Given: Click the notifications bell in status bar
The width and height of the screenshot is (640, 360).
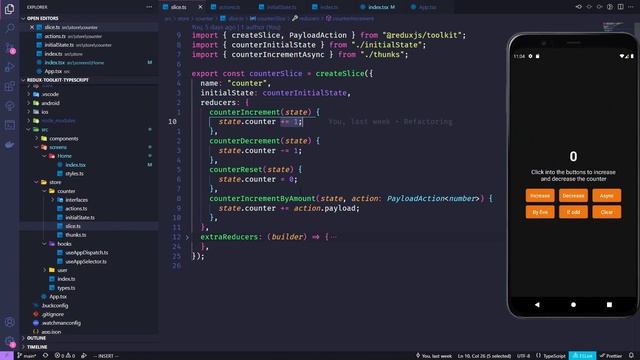Looking at the screenshot, I should [x=632, y=356].
